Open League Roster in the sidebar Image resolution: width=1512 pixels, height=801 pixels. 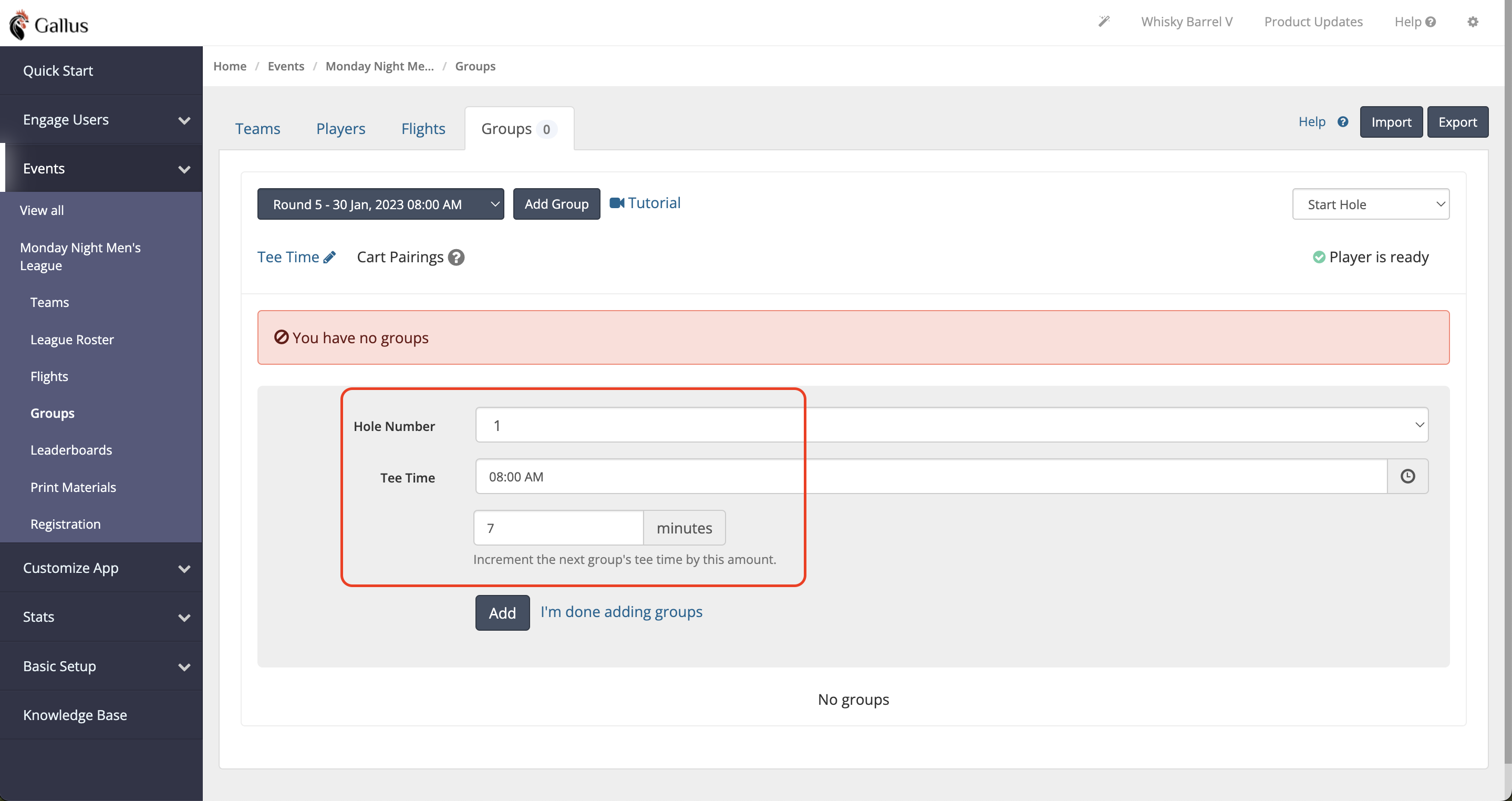(x=71, y=340)
